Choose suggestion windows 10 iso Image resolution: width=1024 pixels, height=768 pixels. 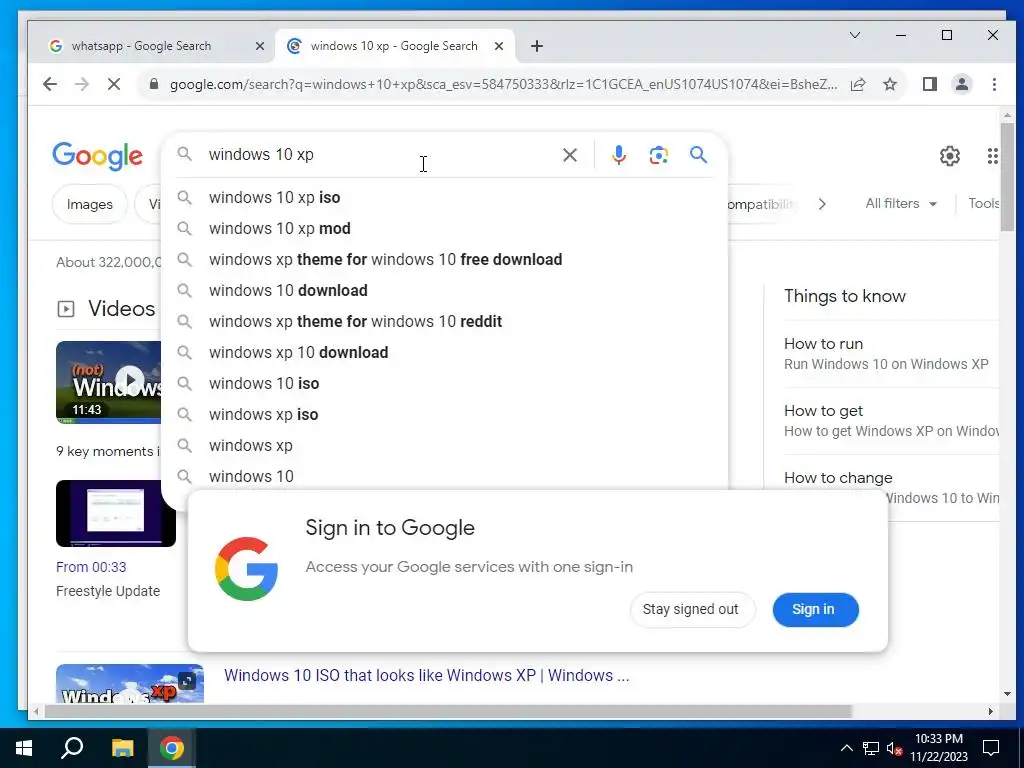click(444, 383)
